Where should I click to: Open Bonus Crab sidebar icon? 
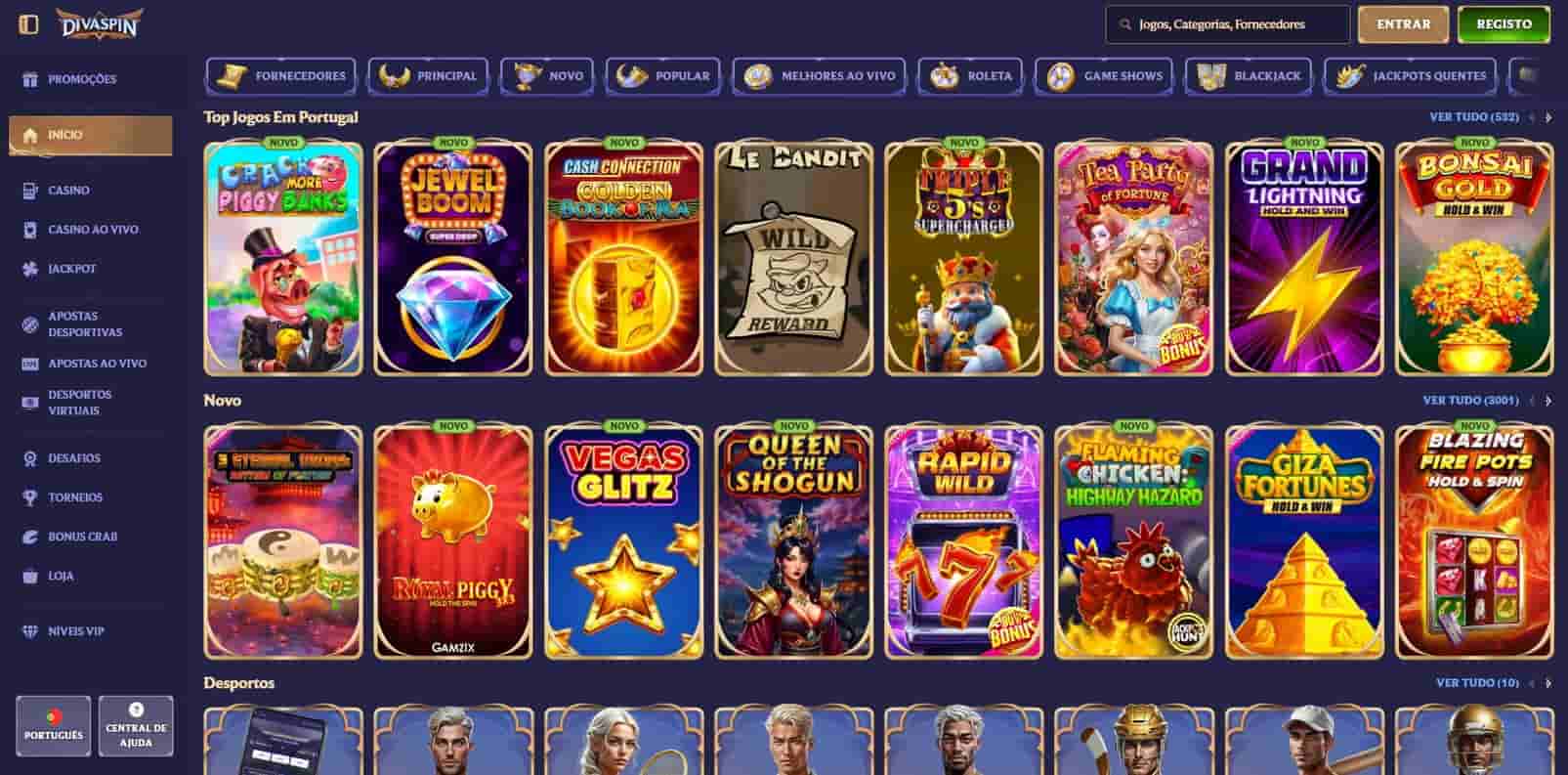[30, 537]
